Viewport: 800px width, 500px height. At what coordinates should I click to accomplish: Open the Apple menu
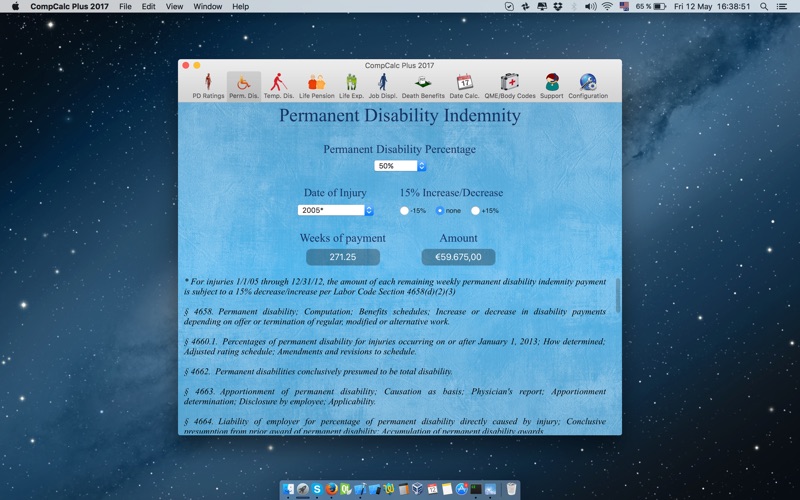pyautogui.click(x=15, y=6)
